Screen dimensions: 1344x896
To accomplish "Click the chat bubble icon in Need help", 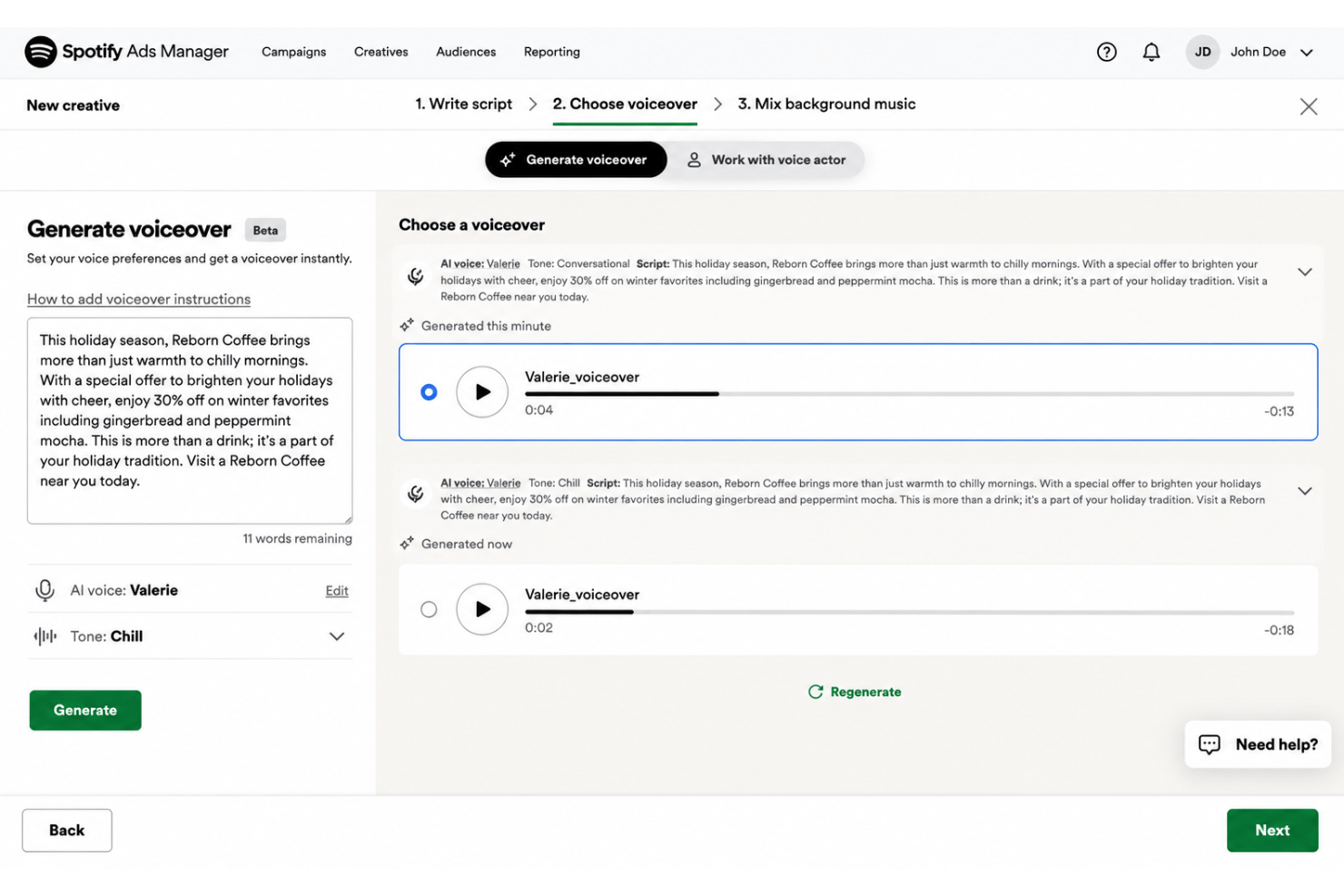I will tap(1210, 744).
